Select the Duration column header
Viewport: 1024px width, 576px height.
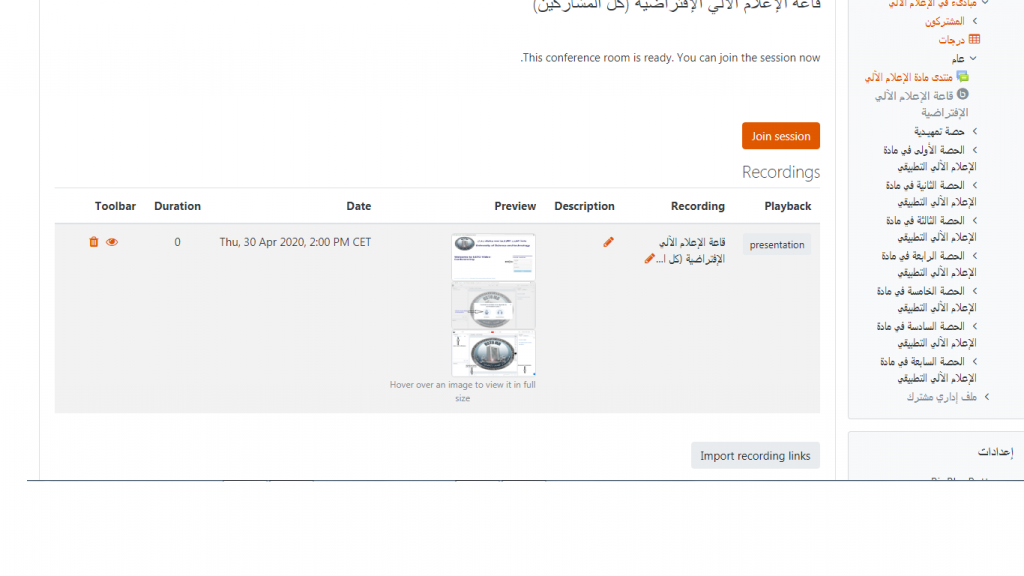click(177, 206)
